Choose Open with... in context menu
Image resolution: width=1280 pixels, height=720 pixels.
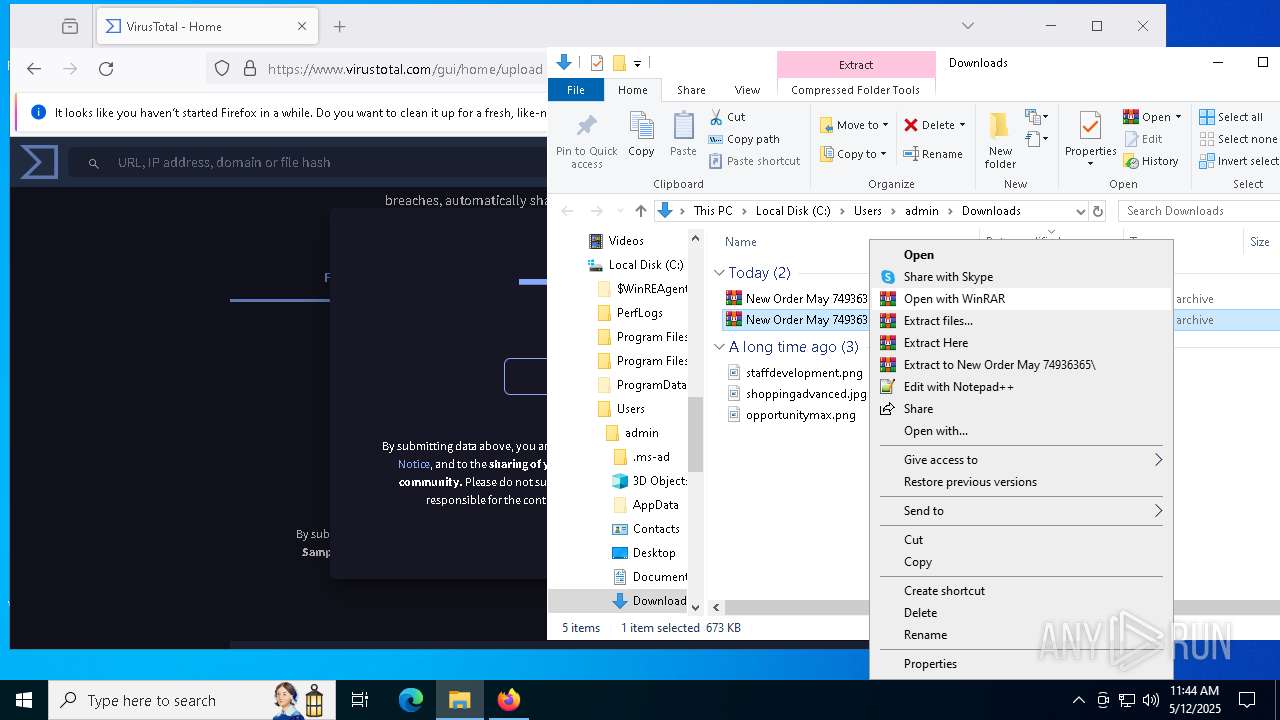pos(1021,431)
